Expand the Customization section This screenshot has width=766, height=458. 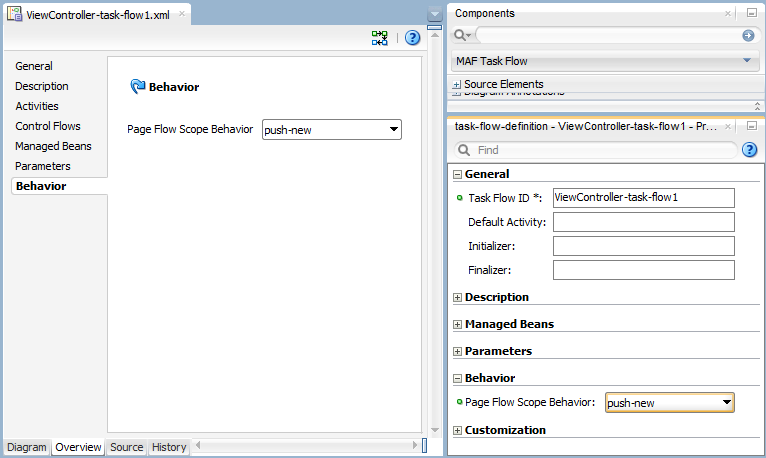point(457,431)
